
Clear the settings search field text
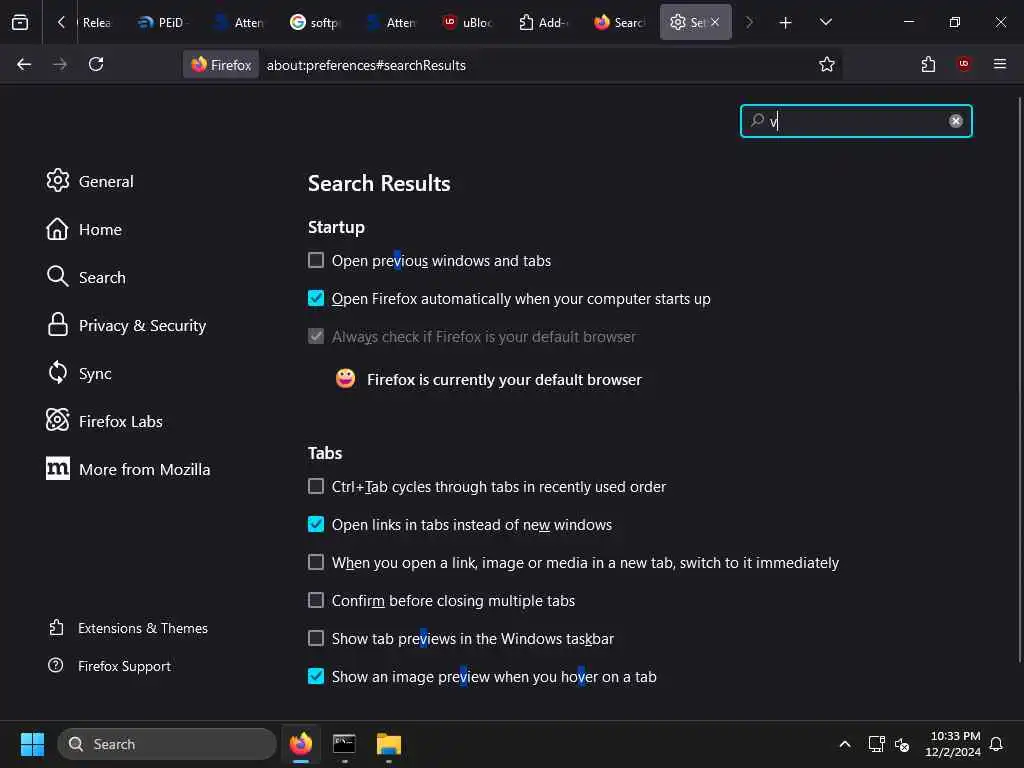[x=955, y=121]
